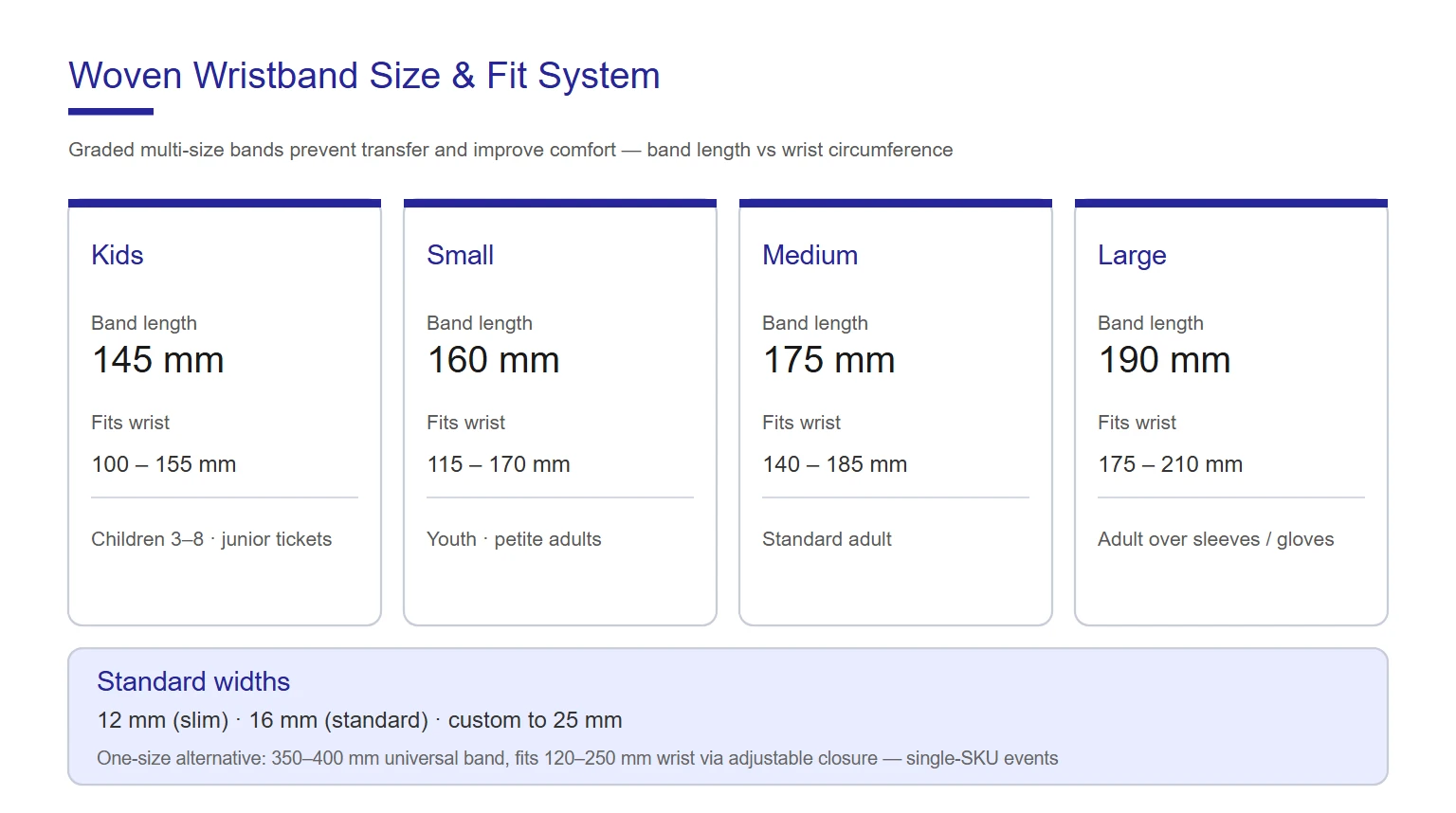
Task: Click the 100 – 155 mm wrist range
Action: pos(164,464)
